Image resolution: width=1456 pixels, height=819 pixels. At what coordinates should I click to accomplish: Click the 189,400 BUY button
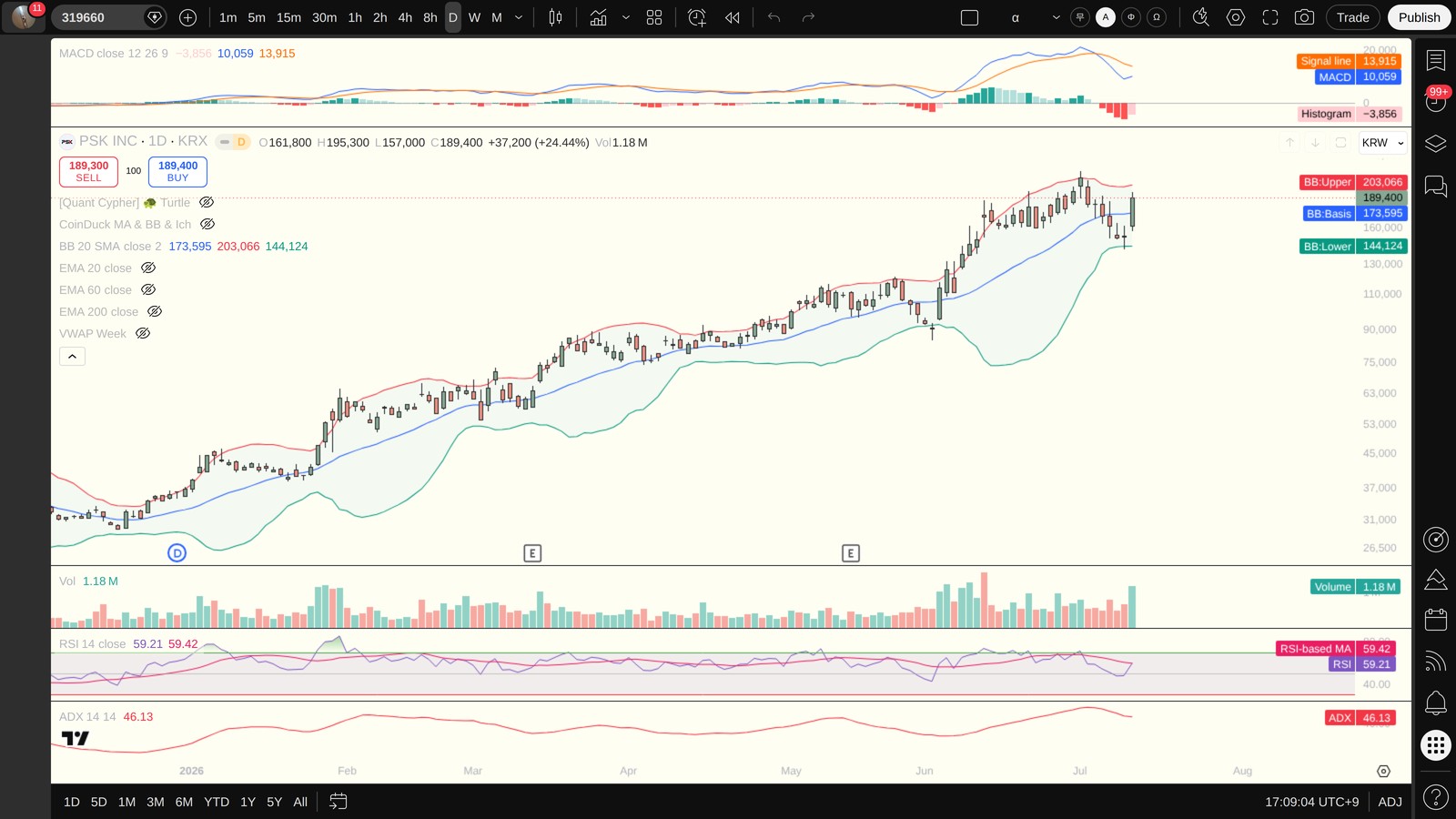point(177,171)
